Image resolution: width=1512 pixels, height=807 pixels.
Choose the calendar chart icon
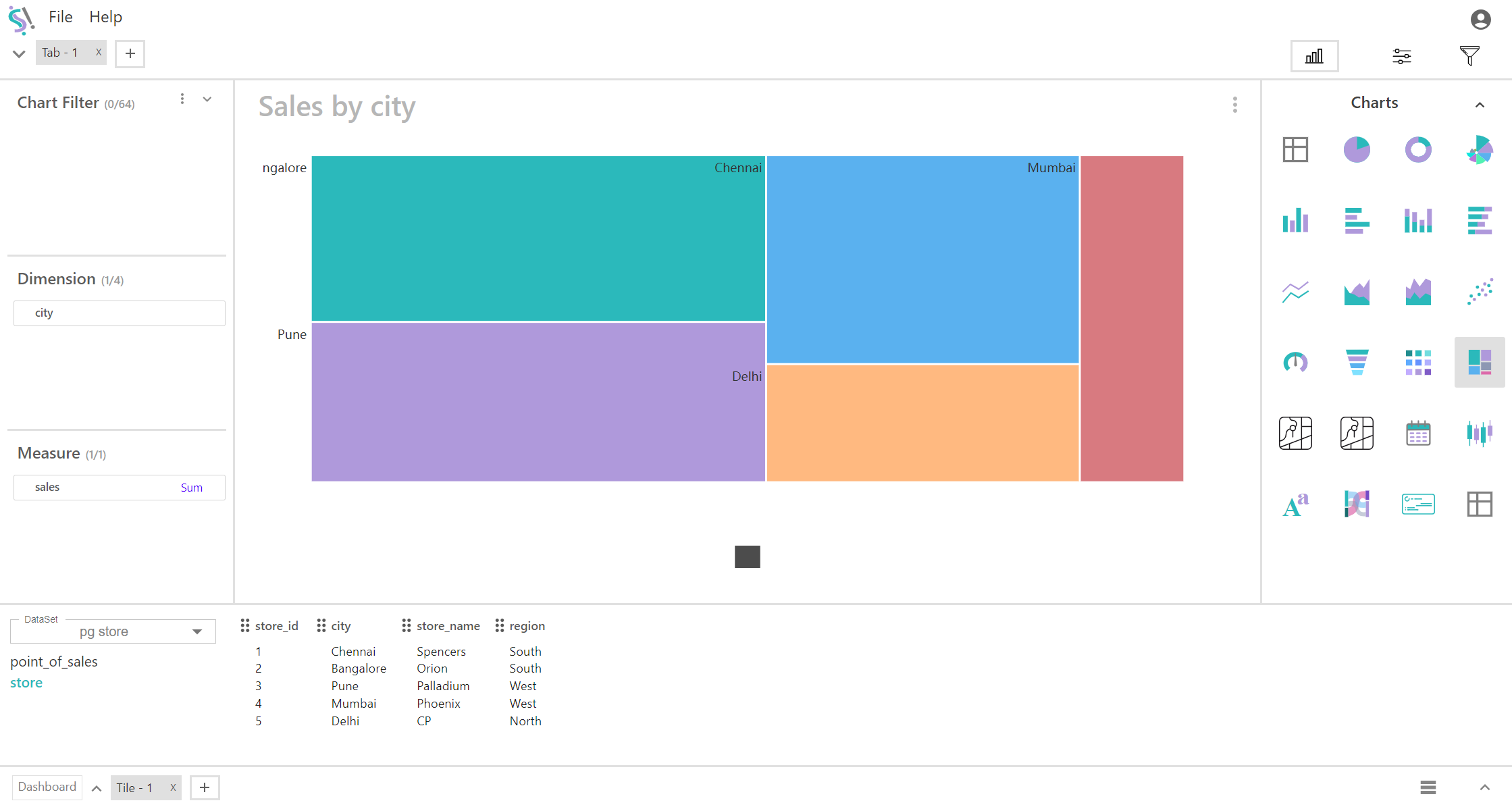tap(1418, 434)
